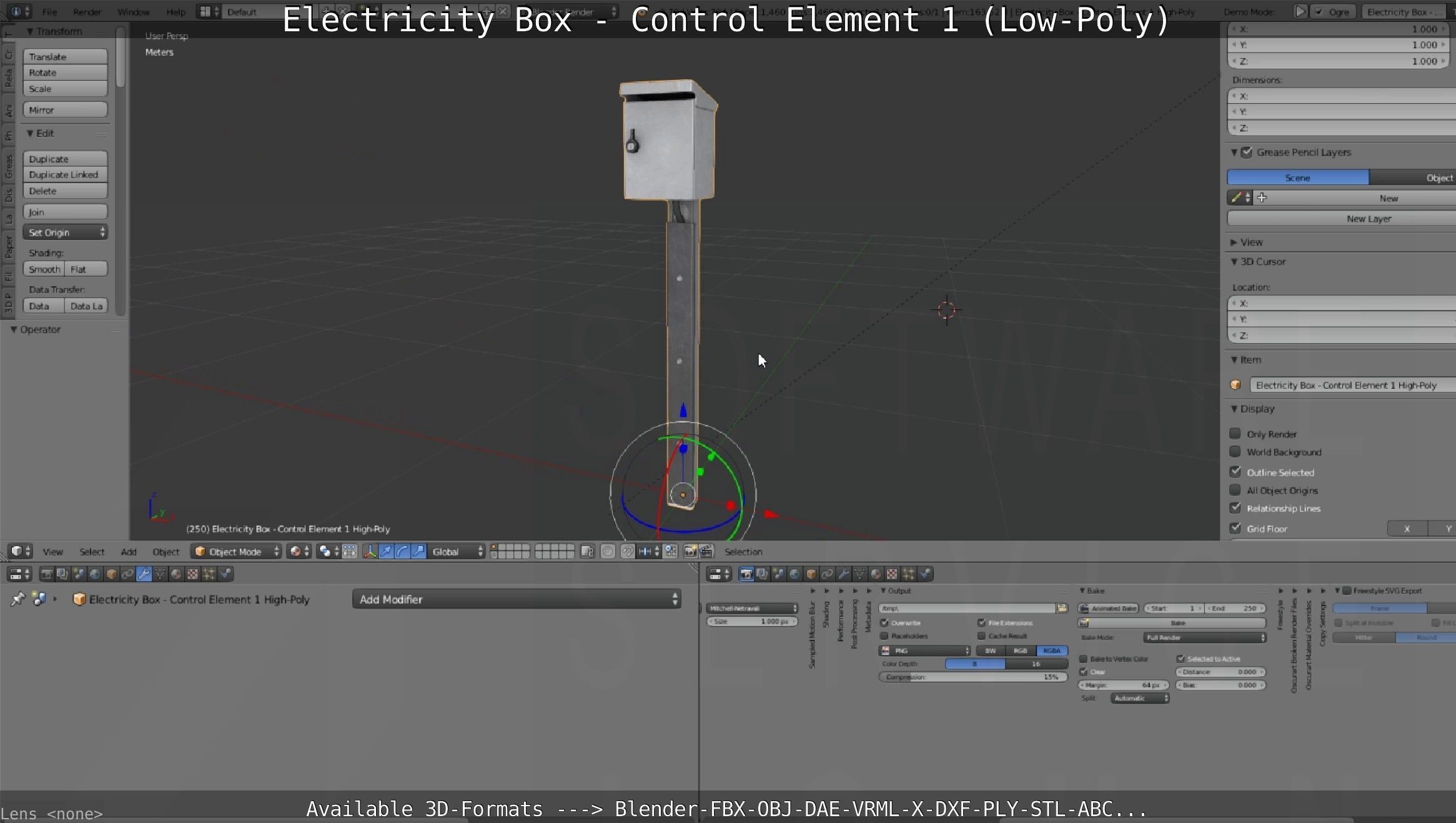This screenshot has width=1456, height=823.
Task: Open World tab in modifier properties editor
Action: 96,574
